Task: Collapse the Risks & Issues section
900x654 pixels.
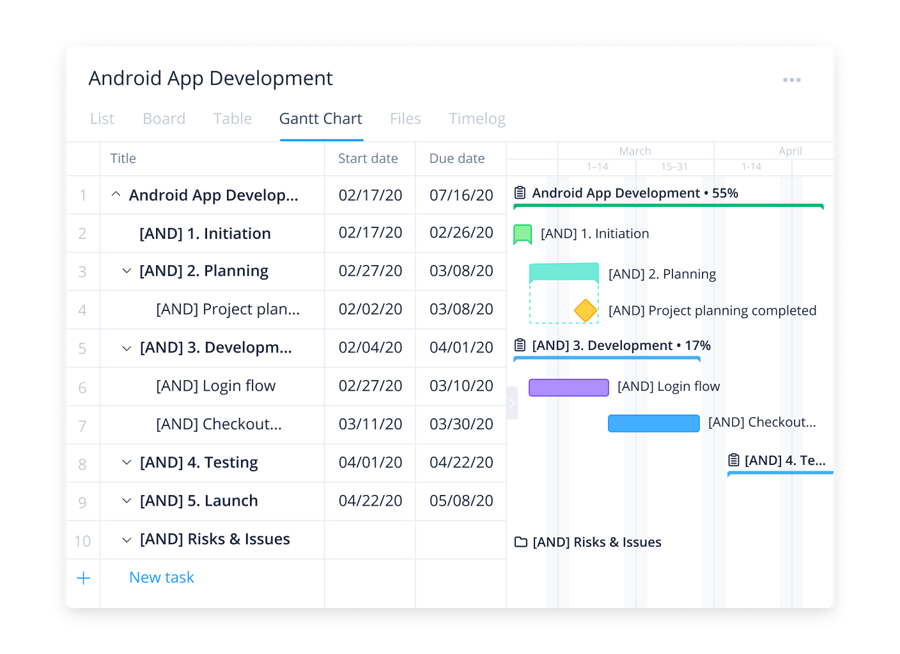Action: pyautogui.click(x=126, y=539)
